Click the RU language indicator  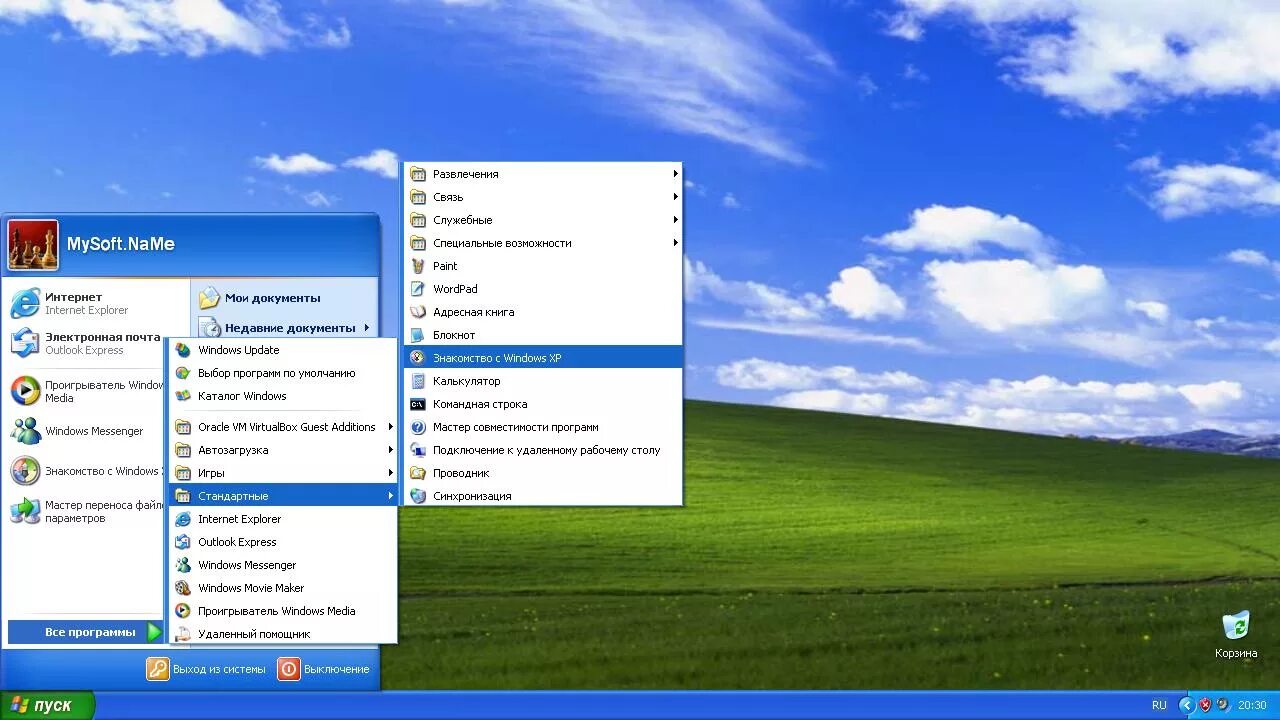(x=1159, y=705)
